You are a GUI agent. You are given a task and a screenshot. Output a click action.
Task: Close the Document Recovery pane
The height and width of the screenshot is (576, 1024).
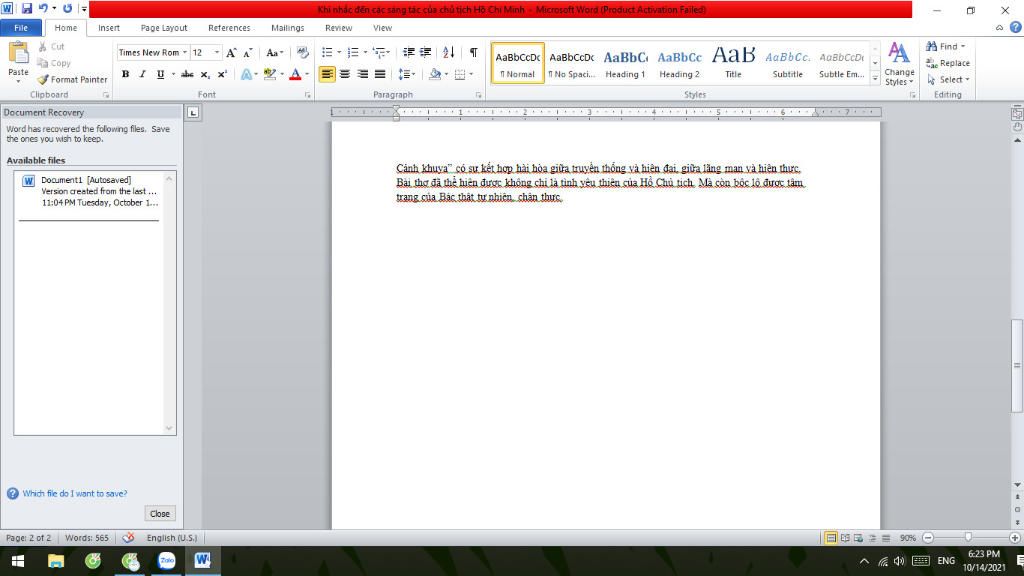tap(159, 514)
